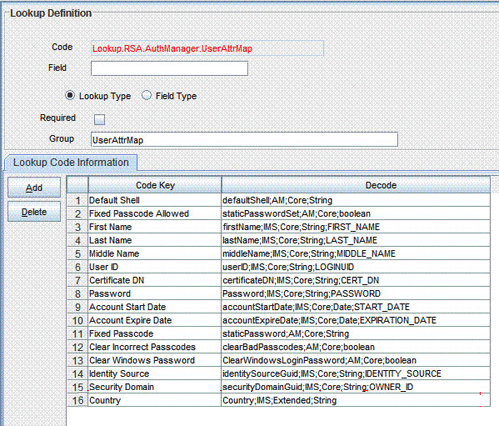Select the User ID code key
This screenshot has width=499, height=426.
coord(155,267)
